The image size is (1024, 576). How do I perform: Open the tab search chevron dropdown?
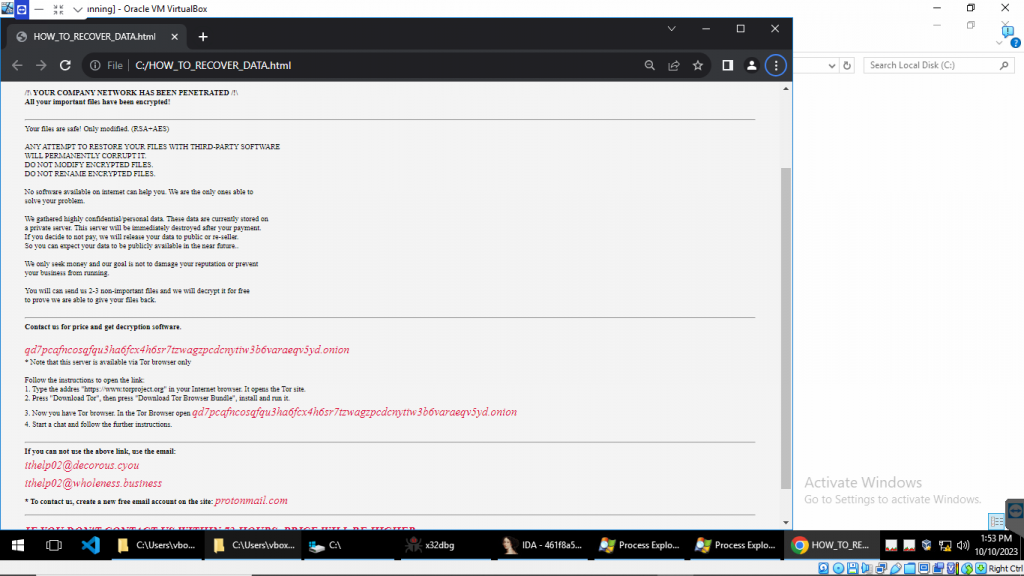pyautogui.click(x=671, y=29)
